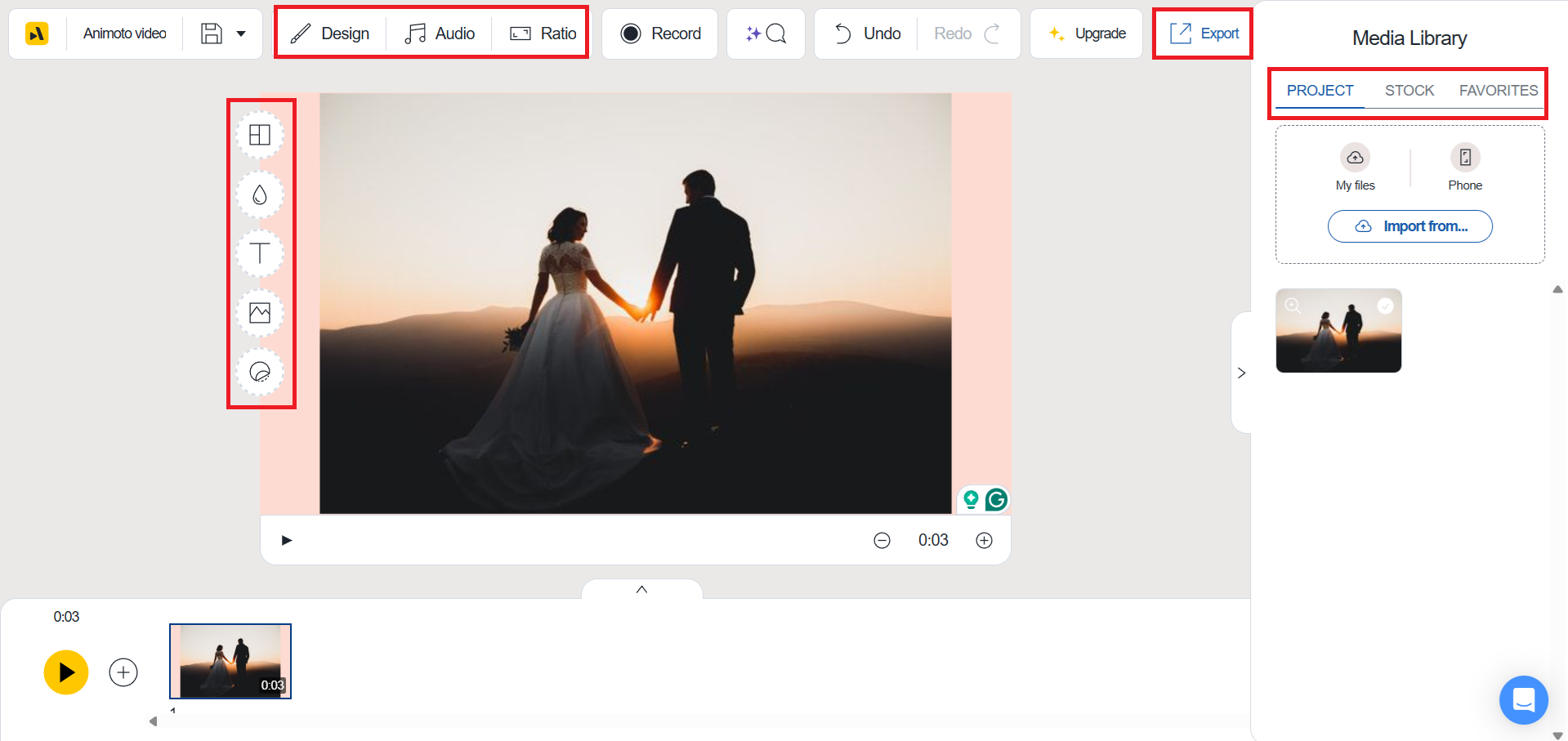Click the image media tool icon

tap(260, 313)
